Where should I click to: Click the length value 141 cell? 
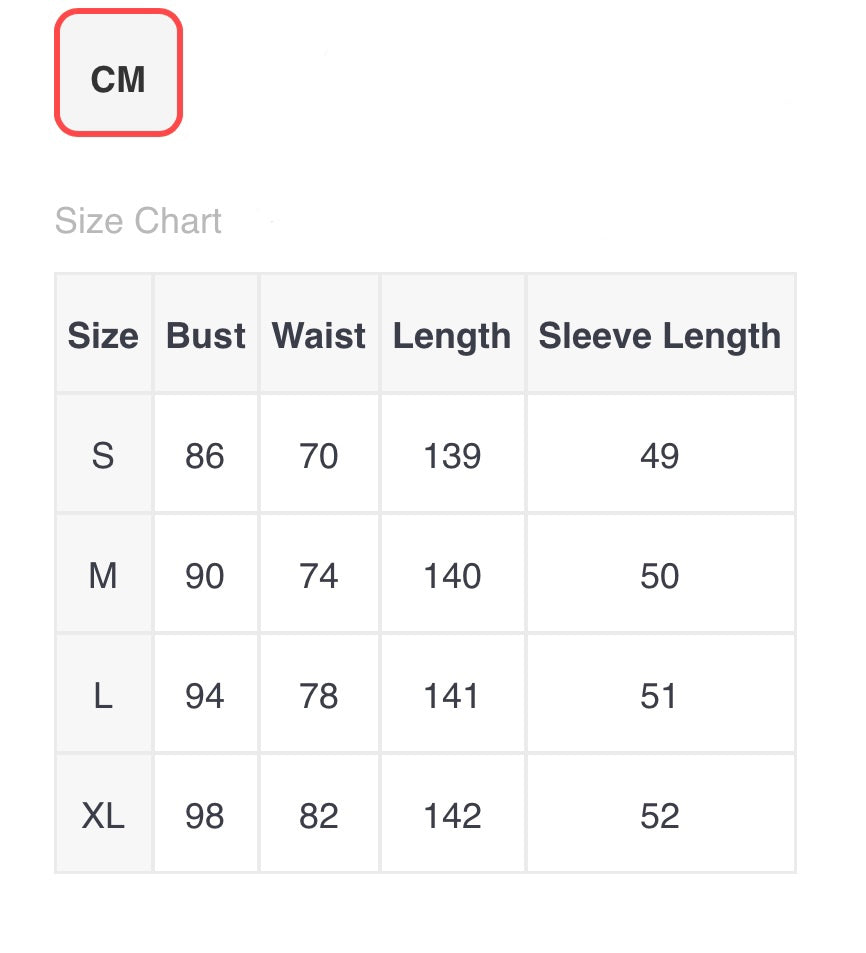coord(452,696)
